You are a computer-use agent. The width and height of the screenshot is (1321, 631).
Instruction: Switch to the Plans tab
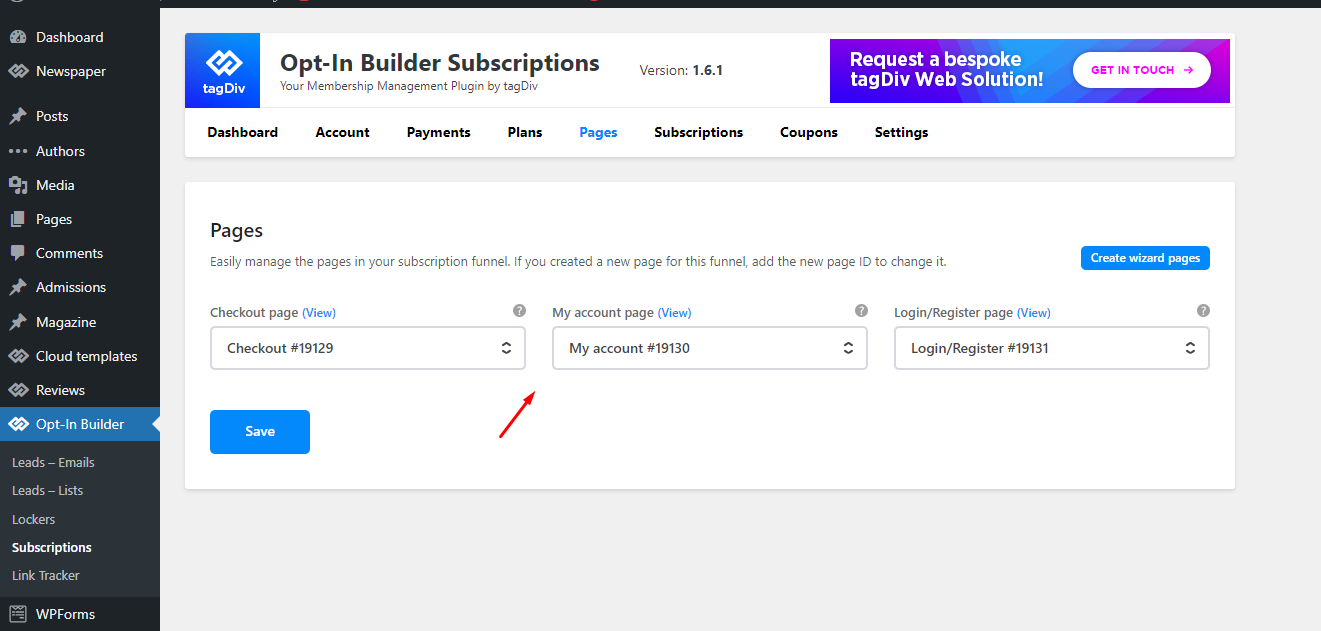(x=525, y=132)
